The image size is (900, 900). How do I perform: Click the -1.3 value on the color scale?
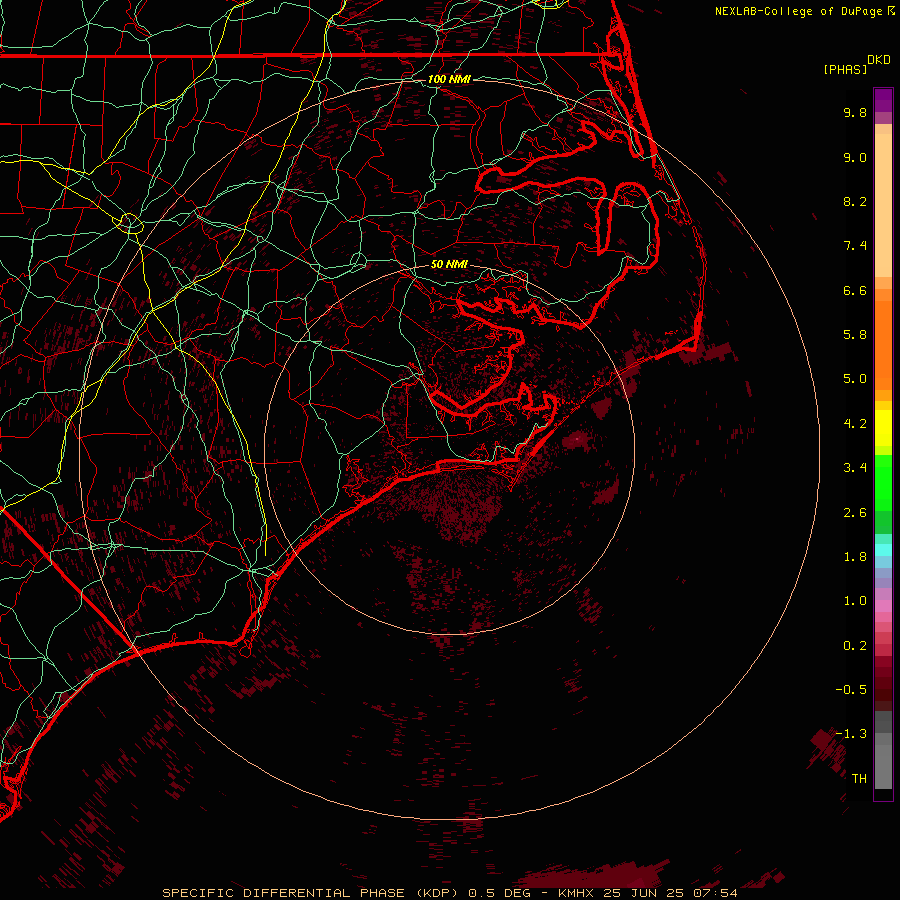pyautogui.click(x=851, y=734)
